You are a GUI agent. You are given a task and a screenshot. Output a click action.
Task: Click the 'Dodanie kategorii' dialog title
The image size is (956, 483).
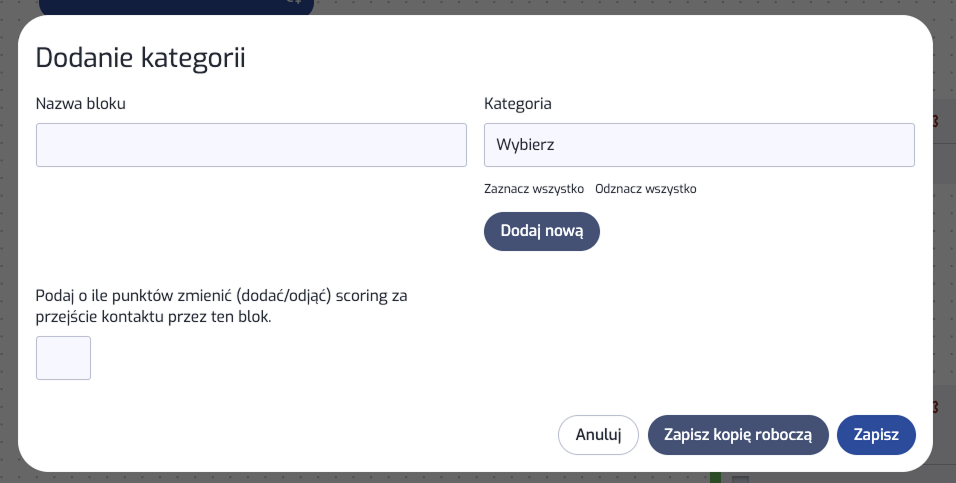click(x=141, y=58)
